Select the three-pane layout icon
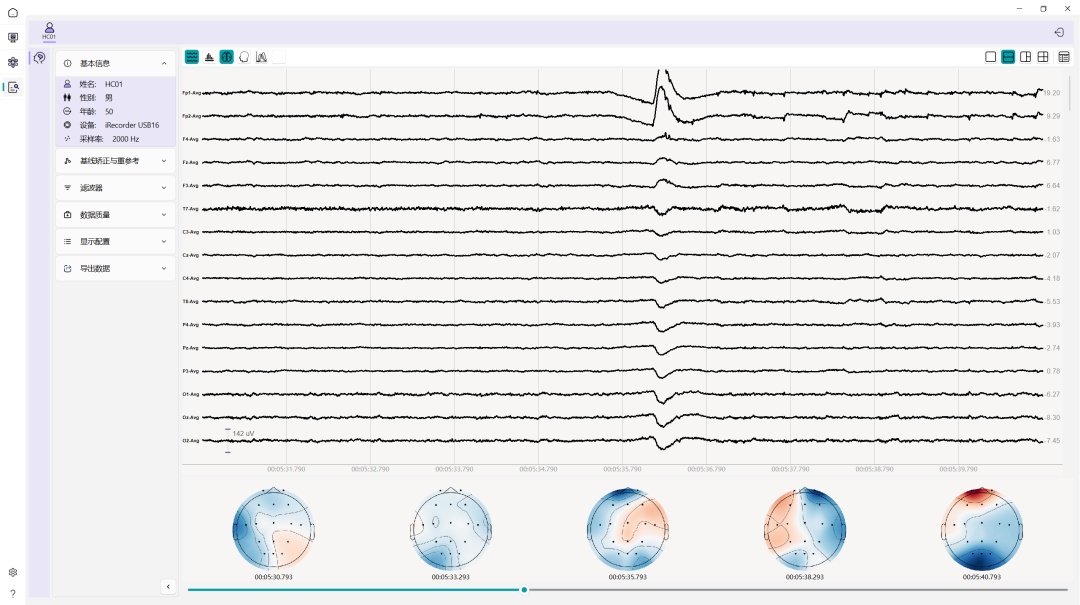The width and height of the screenshot is (1080, 605). click(1026, 57)
